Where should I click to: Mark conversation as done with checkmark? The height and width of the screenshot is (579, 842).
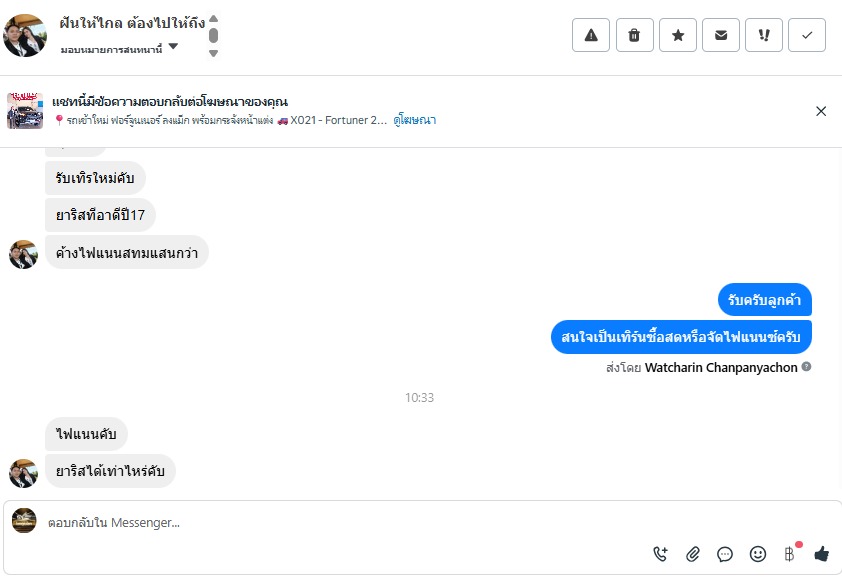tap(807, 35)
